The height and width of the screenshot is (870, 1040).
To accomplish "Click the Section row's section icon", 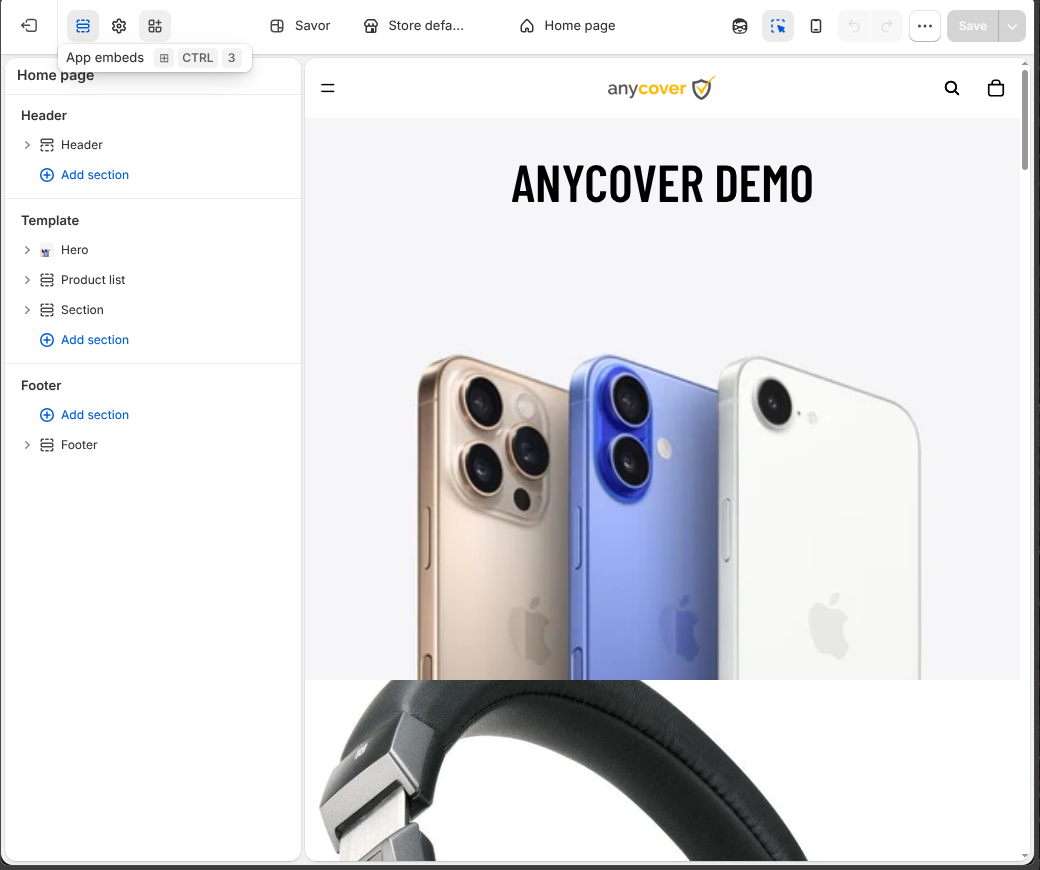I will pos(46,310).
